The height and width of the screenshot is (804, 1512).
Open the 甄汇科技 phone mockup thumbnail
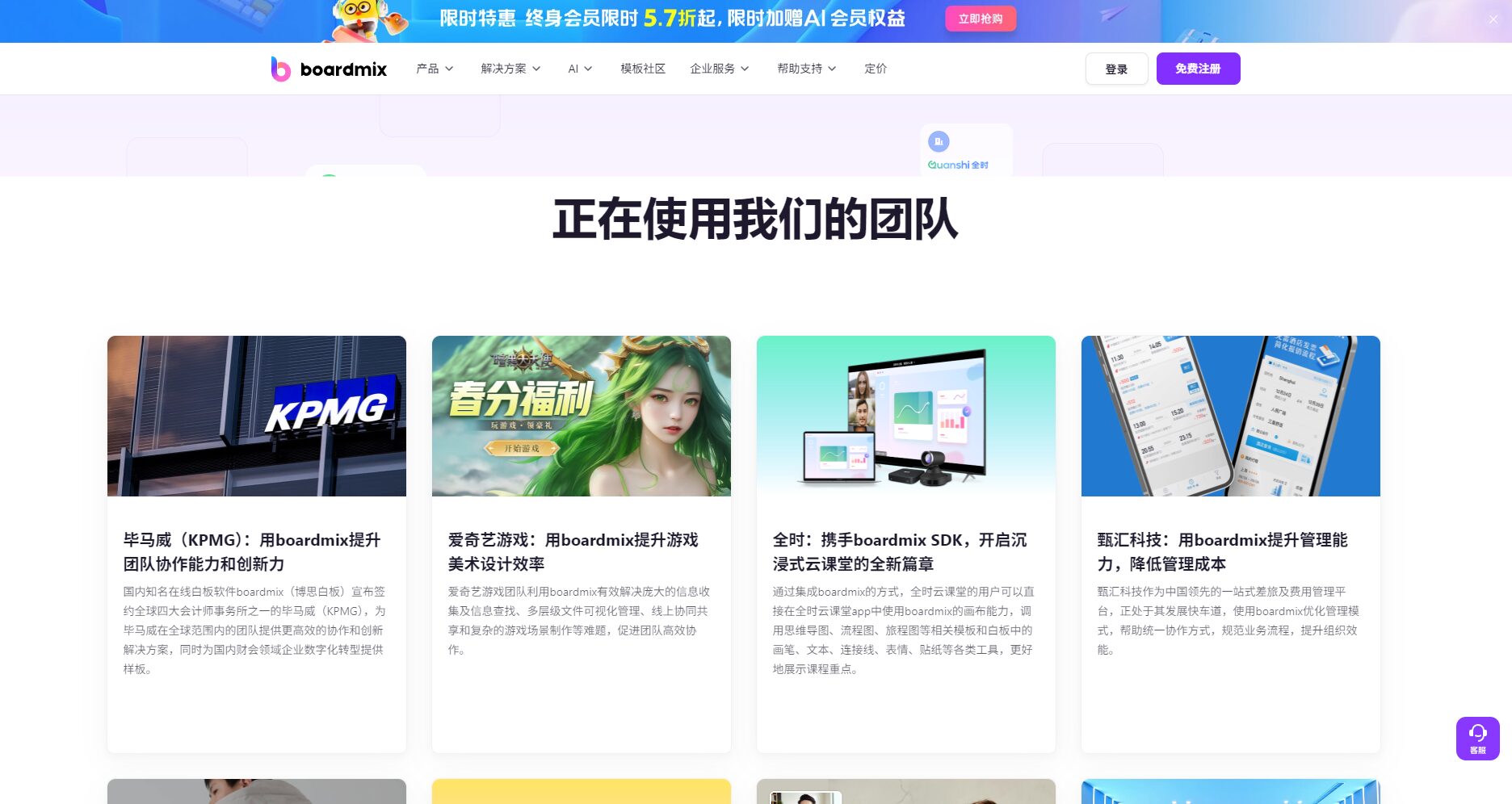(x=1230, y=416)
